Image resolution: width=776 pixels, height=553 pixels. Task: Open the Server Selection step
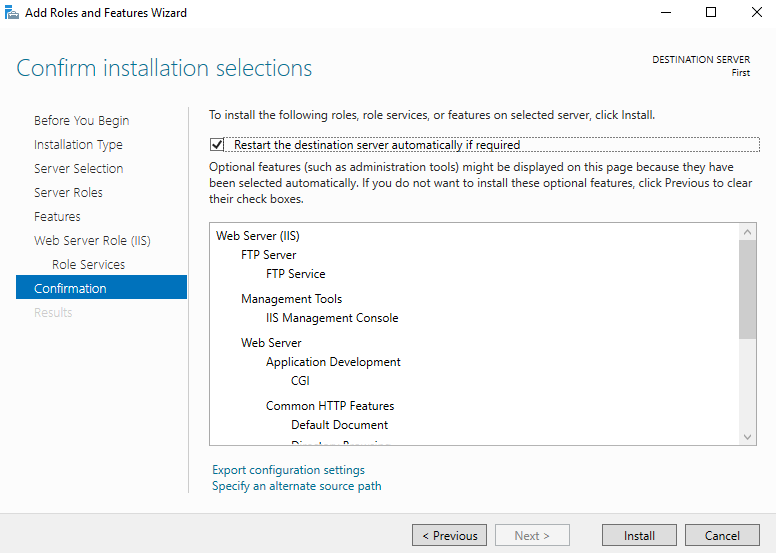click(79, 168)
